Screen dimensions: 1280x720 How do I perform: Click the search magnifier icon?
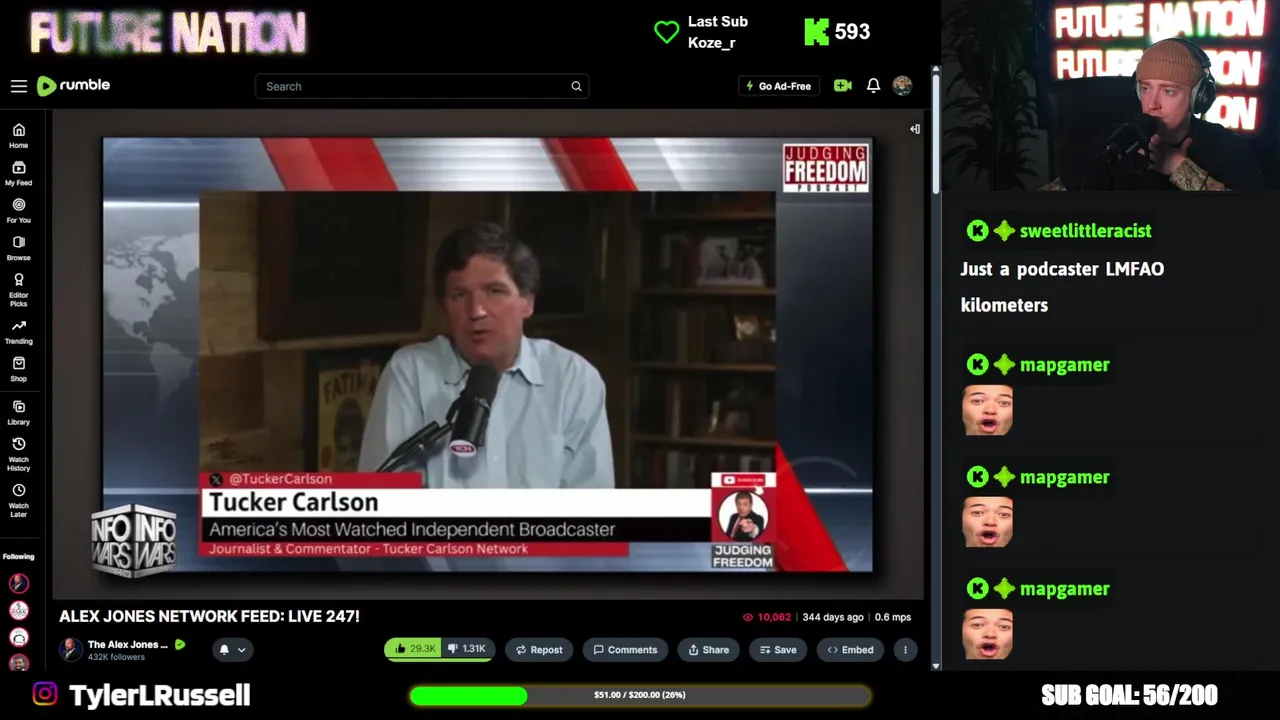[576, 86]
